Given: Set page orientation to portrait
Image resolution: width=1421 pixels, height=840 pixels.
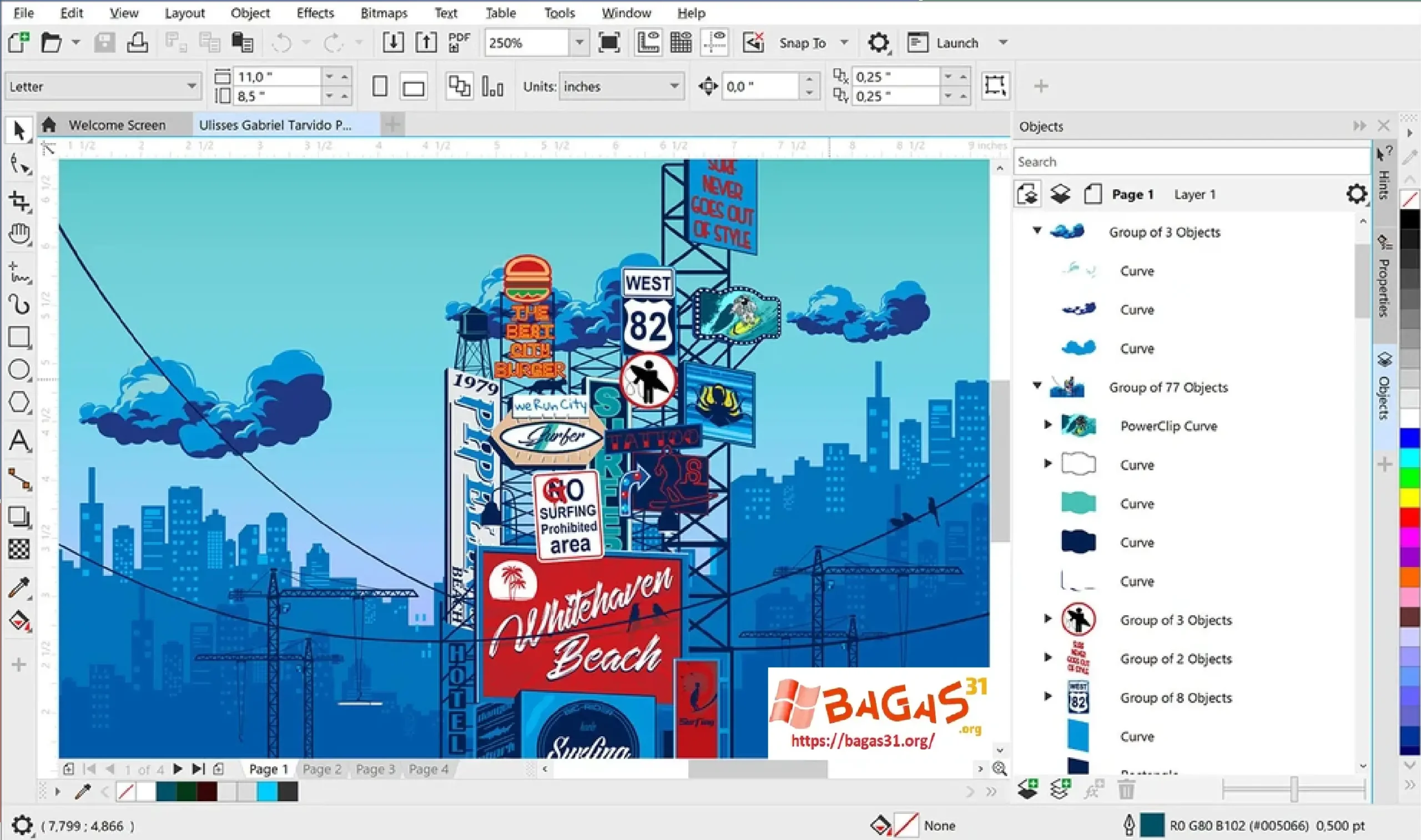Looking at the screenshot, I should click(x=380, y=87).
